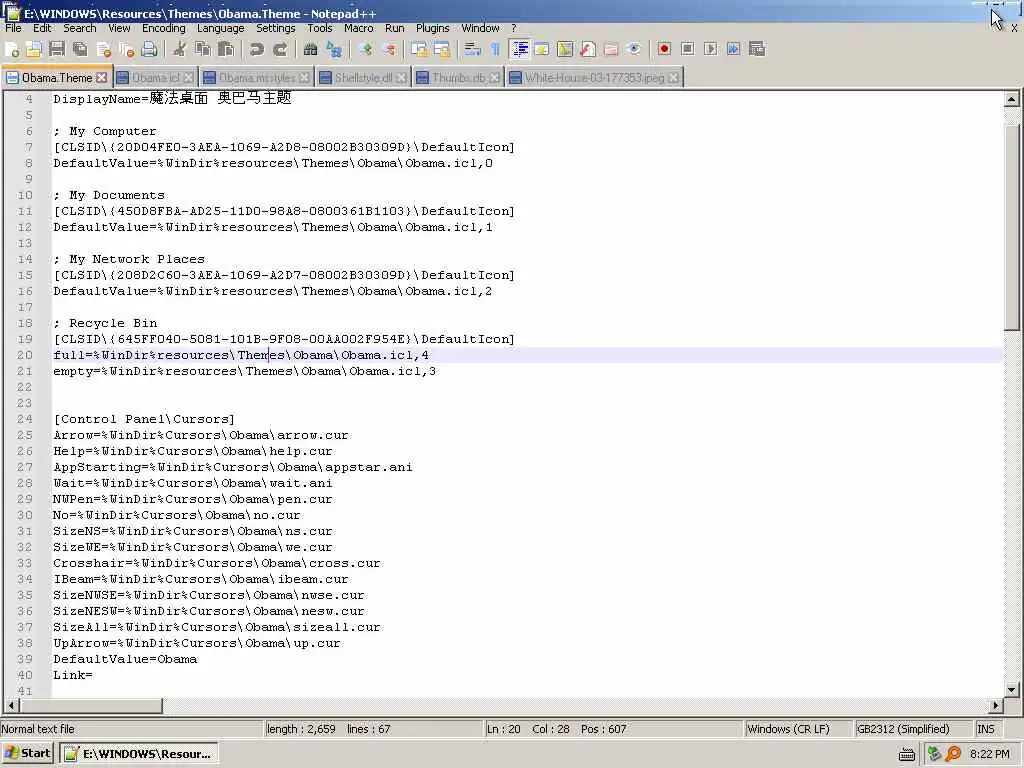The image size is (1024, 768).
Task: Switch to the Obama.icl tab
Action: (155, 78)
